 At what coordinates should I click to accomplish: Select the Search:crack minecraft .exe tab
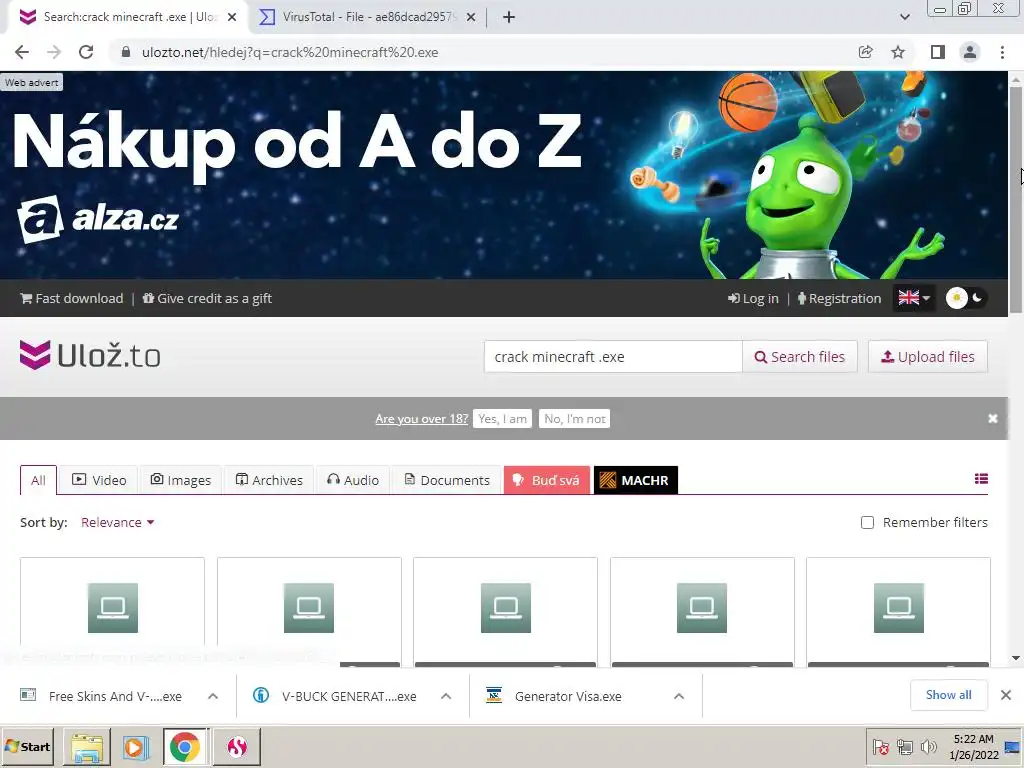[x=129, y=17]
